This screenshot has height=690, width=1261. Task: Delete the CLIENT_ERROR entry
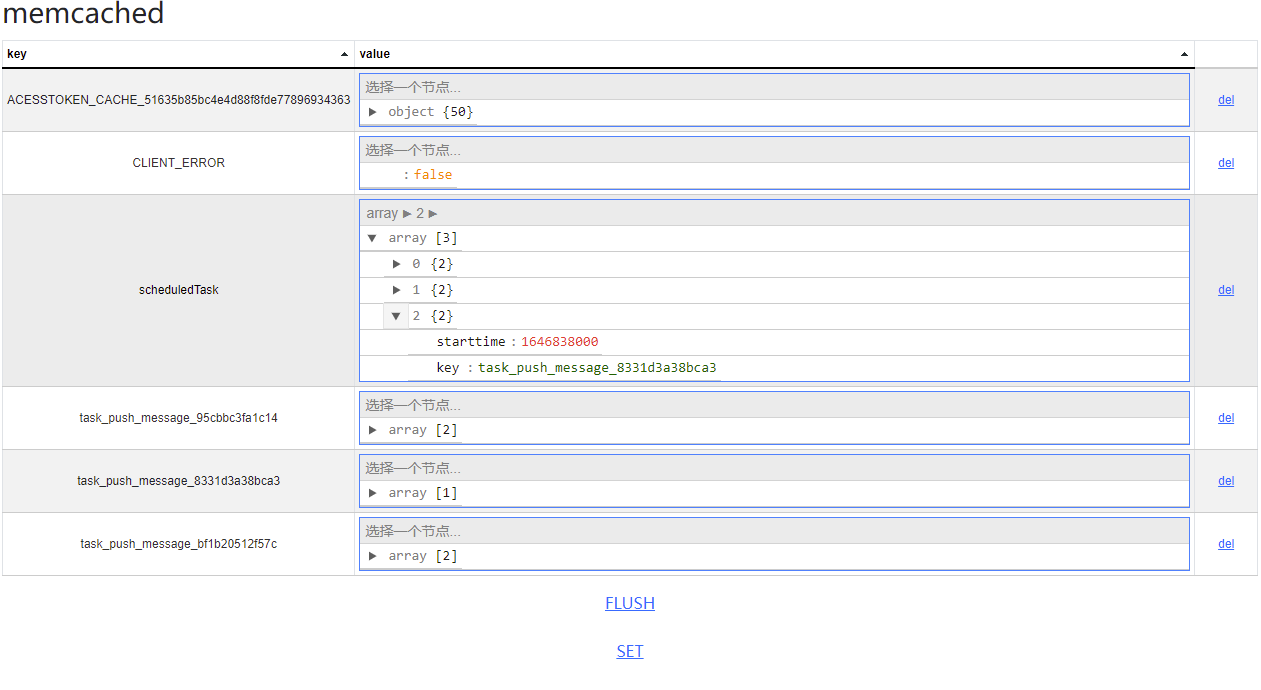tap(1226, 163)
